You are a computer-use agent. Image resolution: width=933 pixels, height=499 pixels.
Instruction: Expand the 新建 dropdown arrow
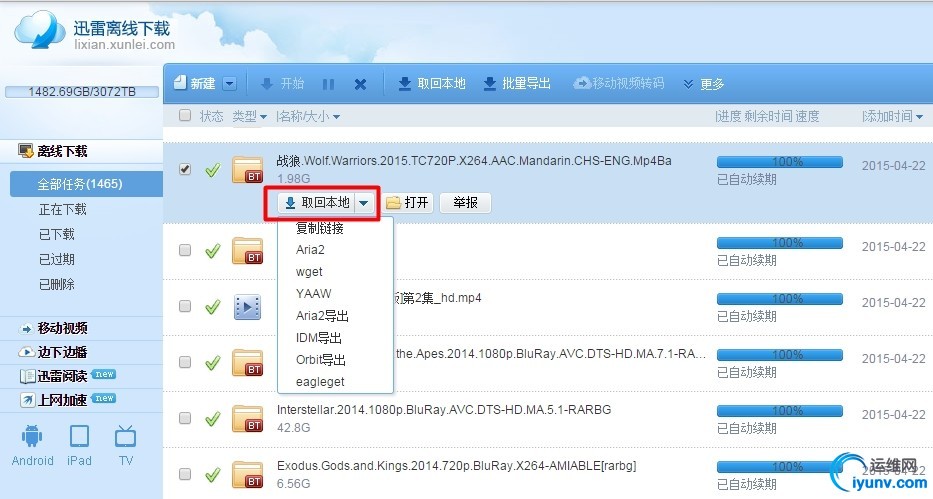click(x=230, y=83)
